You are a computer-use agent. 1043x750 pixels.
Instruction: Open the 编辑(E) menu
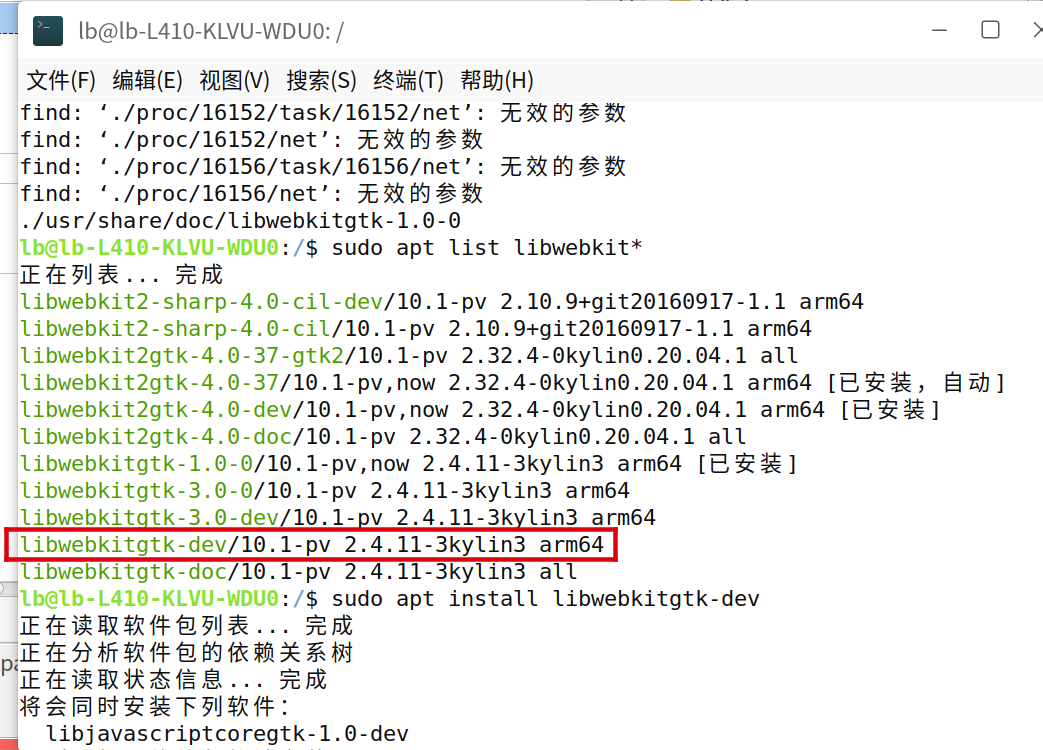tap(147, 80)
